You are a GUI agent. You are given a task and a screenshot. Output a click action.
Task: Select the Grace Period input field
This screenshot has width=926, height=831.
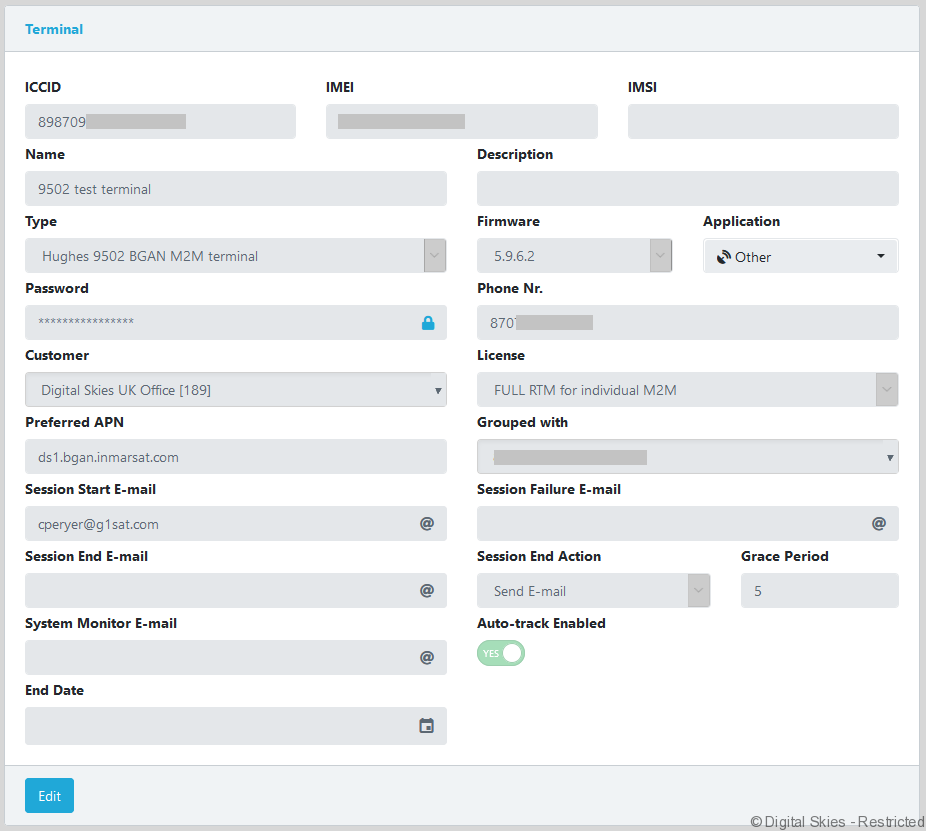[x=819, y=591]
